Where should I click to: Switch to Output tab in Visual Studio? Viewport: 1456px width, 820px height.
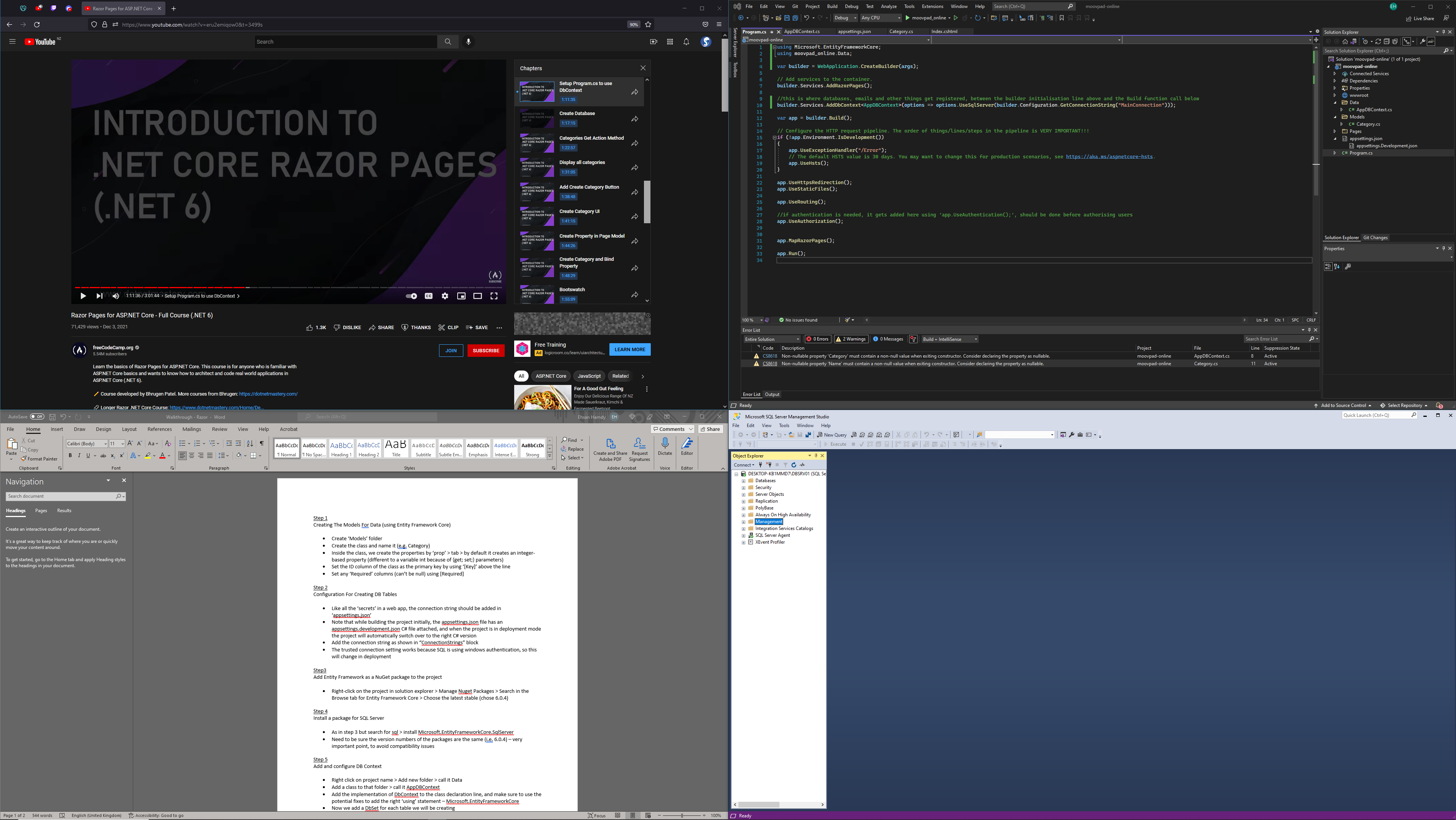tap(771, 394)
